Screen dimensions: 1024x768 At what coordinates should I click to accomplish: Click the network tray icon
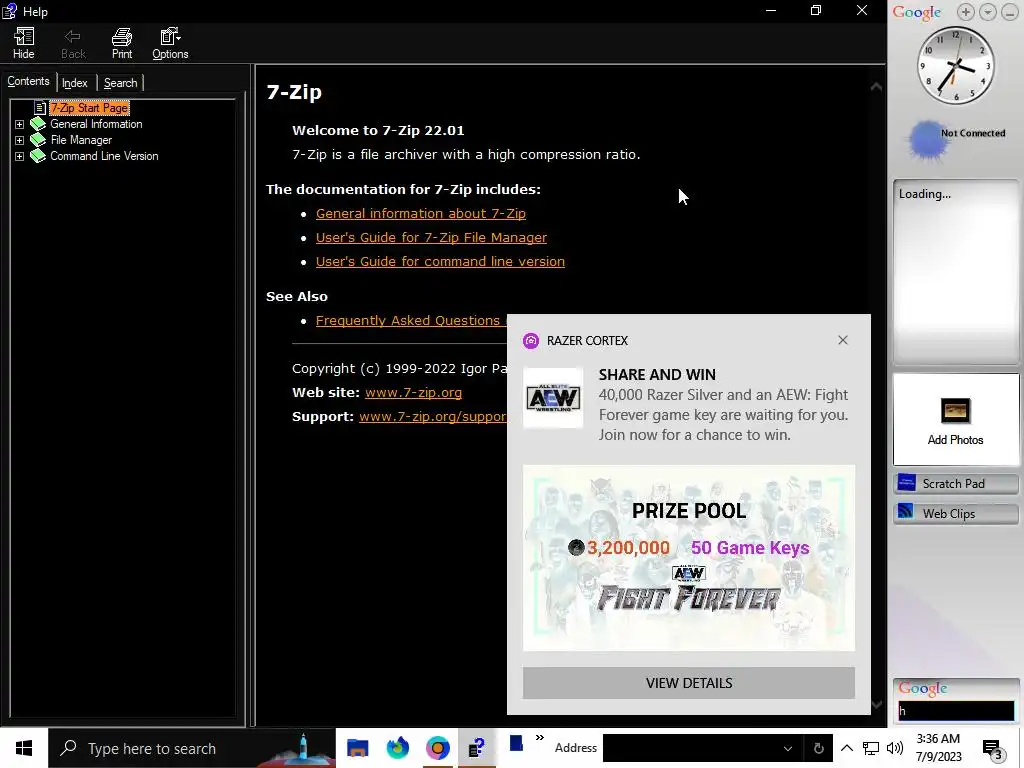click(x=871, y=748)
